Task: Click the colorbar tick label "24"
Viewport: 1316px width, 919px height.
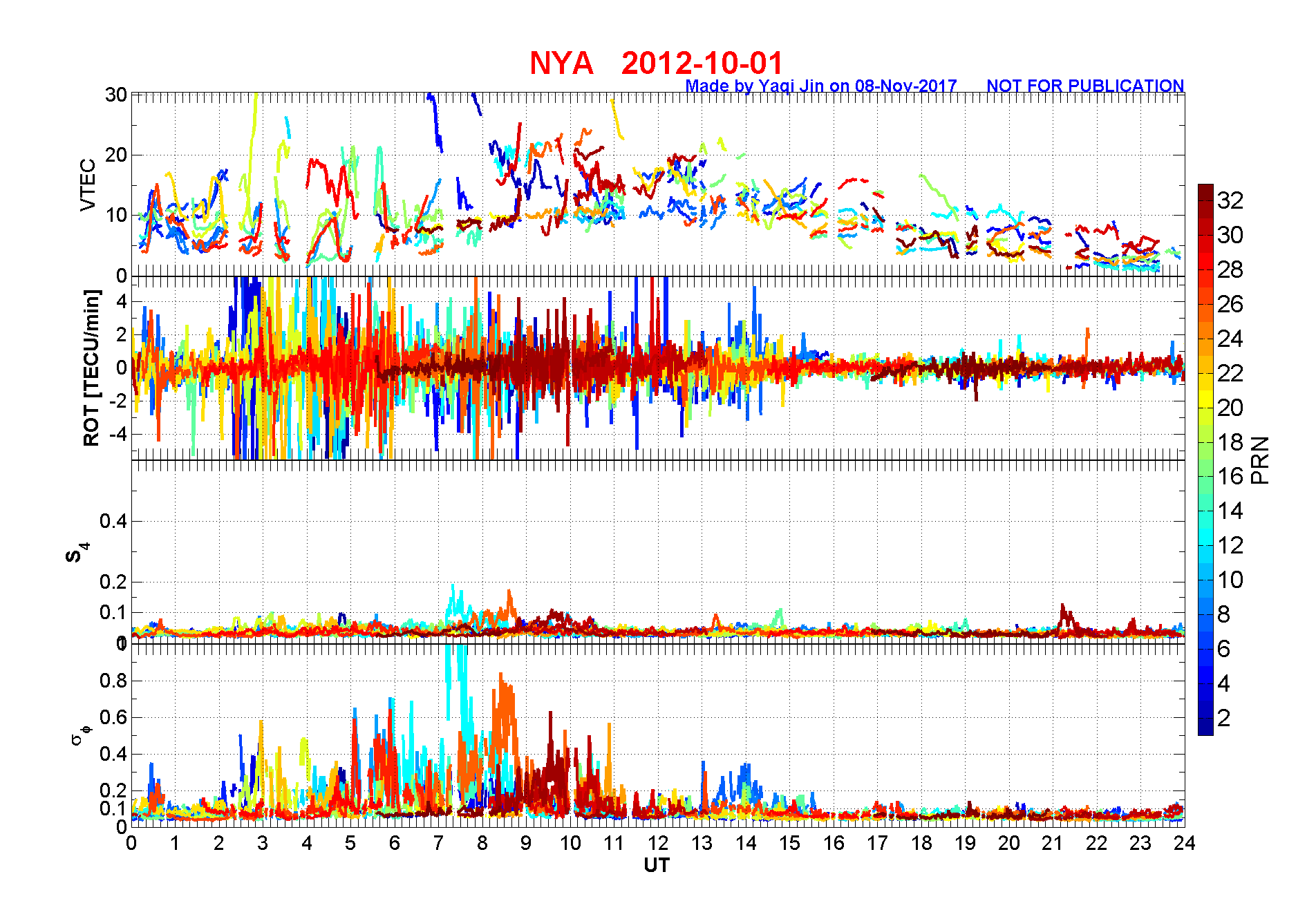Action: 1230,339
